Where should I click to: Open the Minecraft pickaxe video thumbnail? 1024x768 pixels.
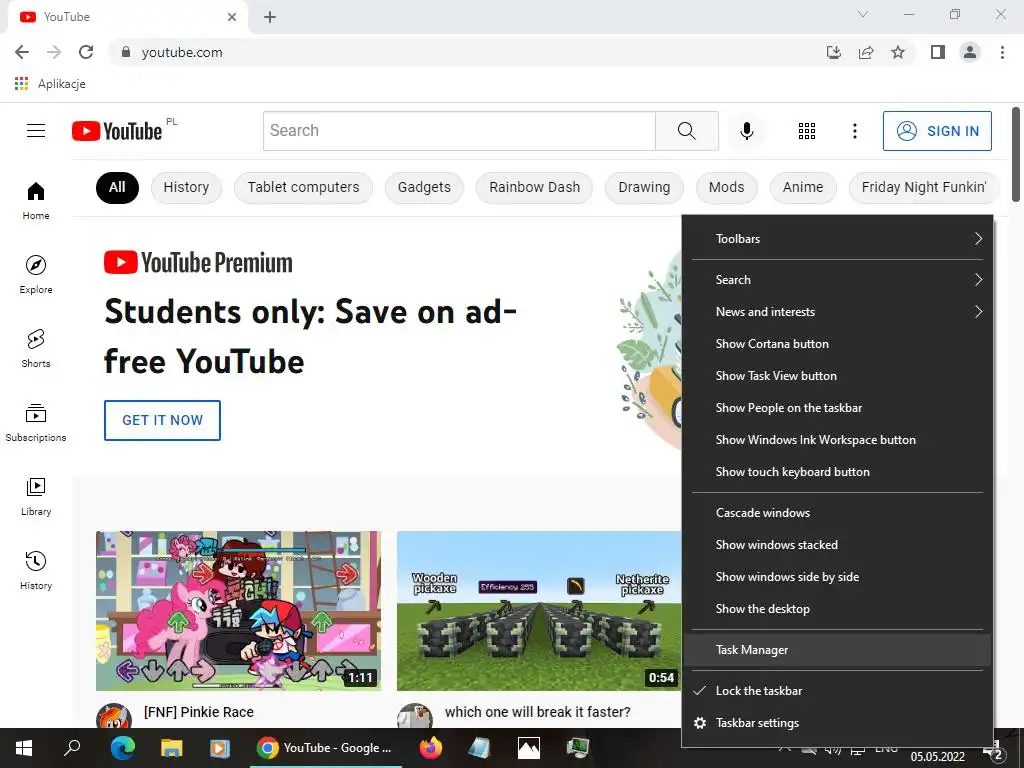pos(539,611)
